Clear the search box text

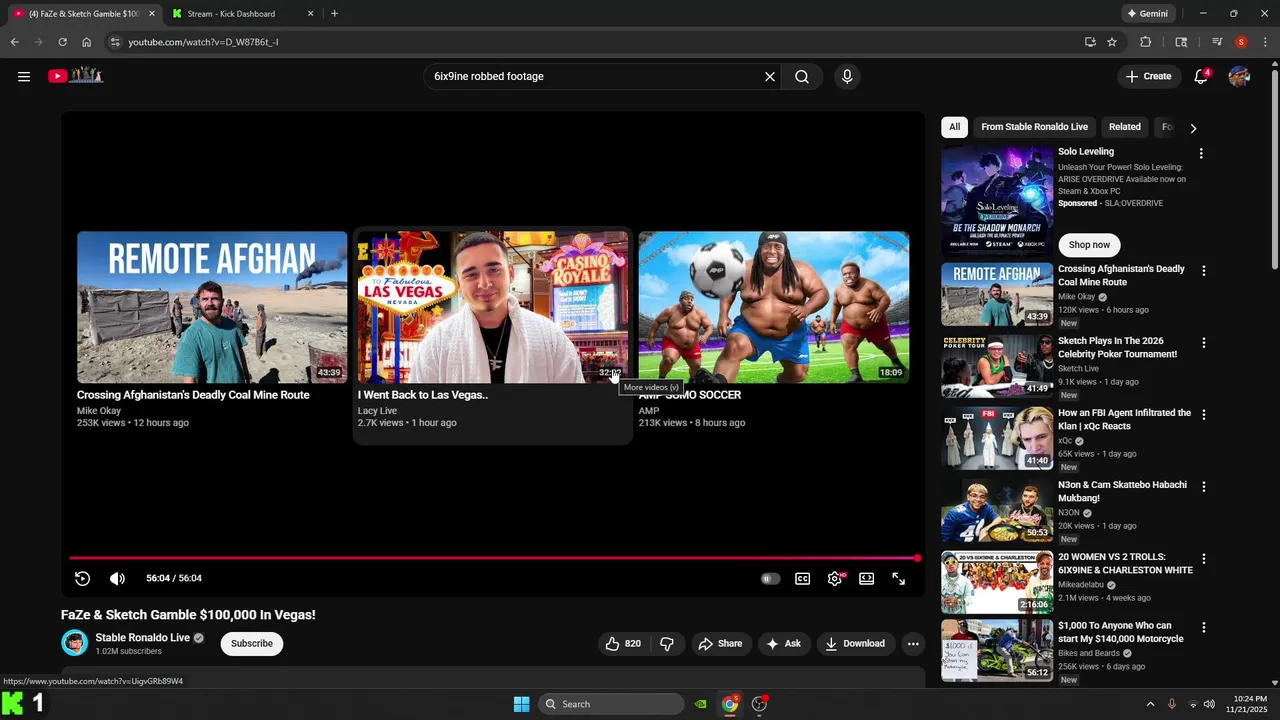tap(770, 76)
